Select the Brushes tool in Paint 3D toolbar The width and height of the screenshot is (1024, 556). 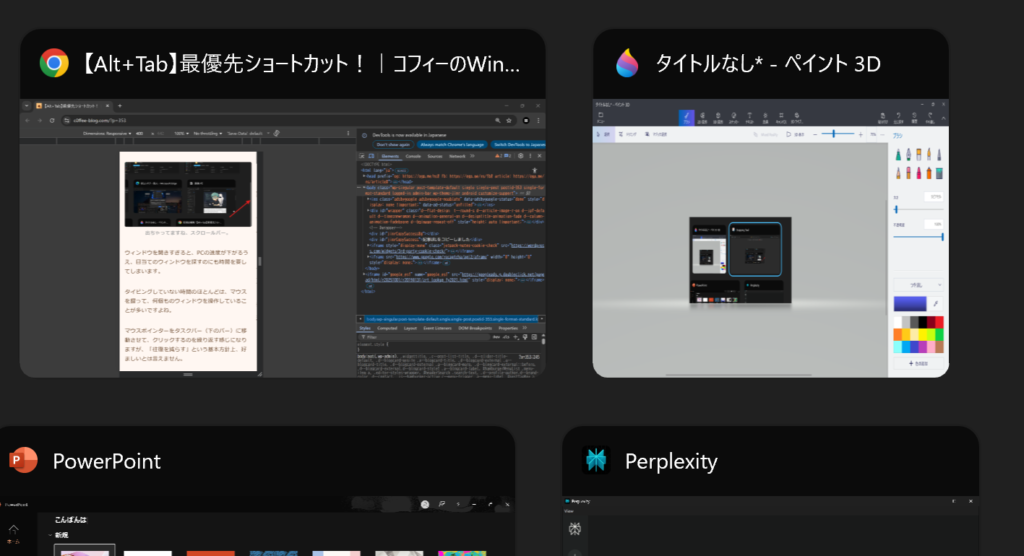pyautogui.click(x=686, y=118)
